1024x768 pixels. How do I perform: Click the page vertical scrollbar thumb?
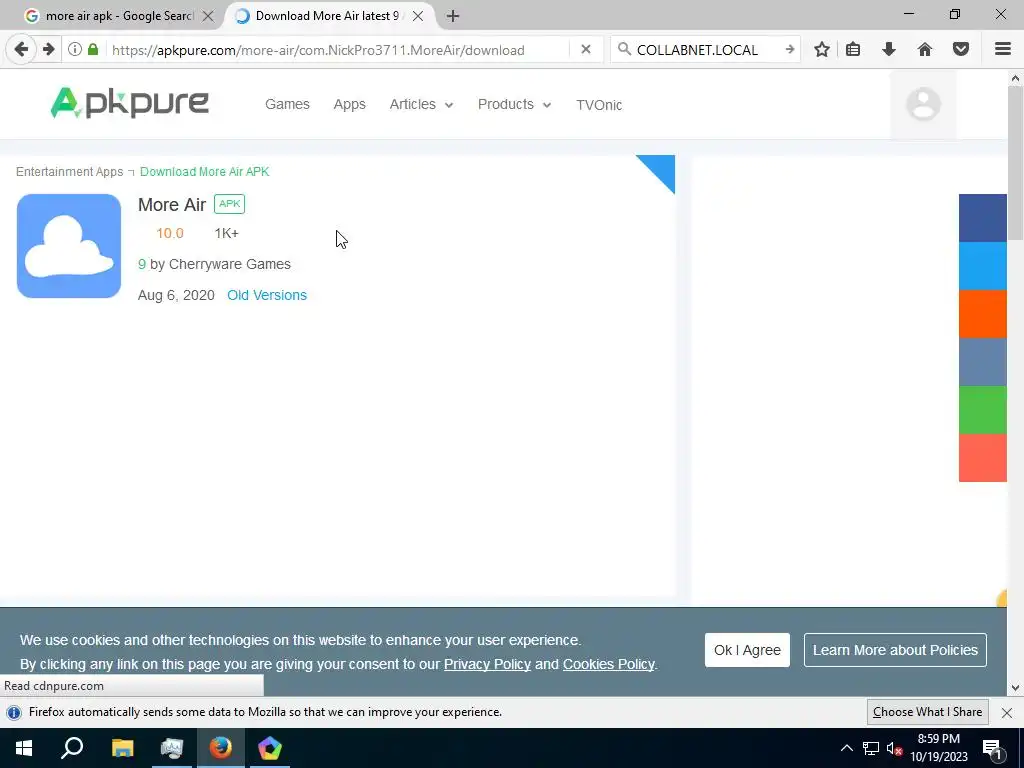pos(1015,163)
